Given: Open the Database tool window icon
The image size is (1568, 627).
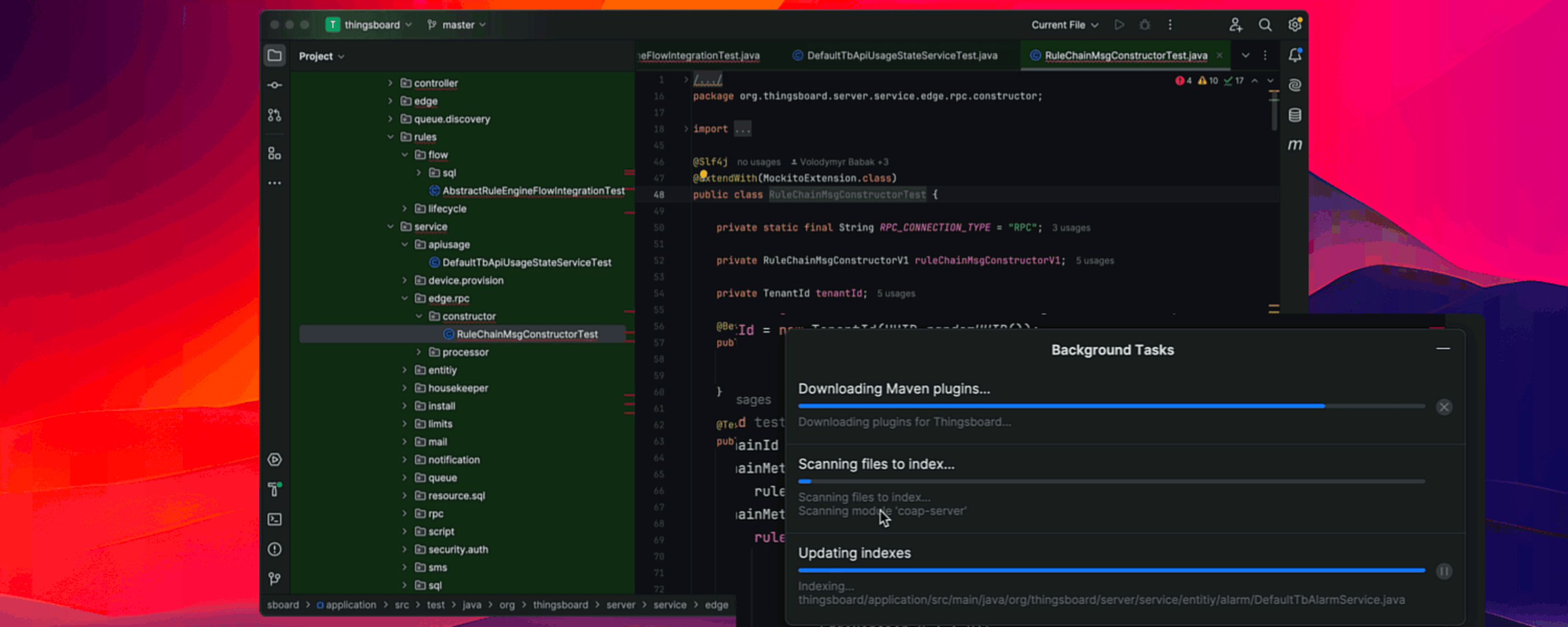Looking at the screenshot, I should click(1295, 115).
